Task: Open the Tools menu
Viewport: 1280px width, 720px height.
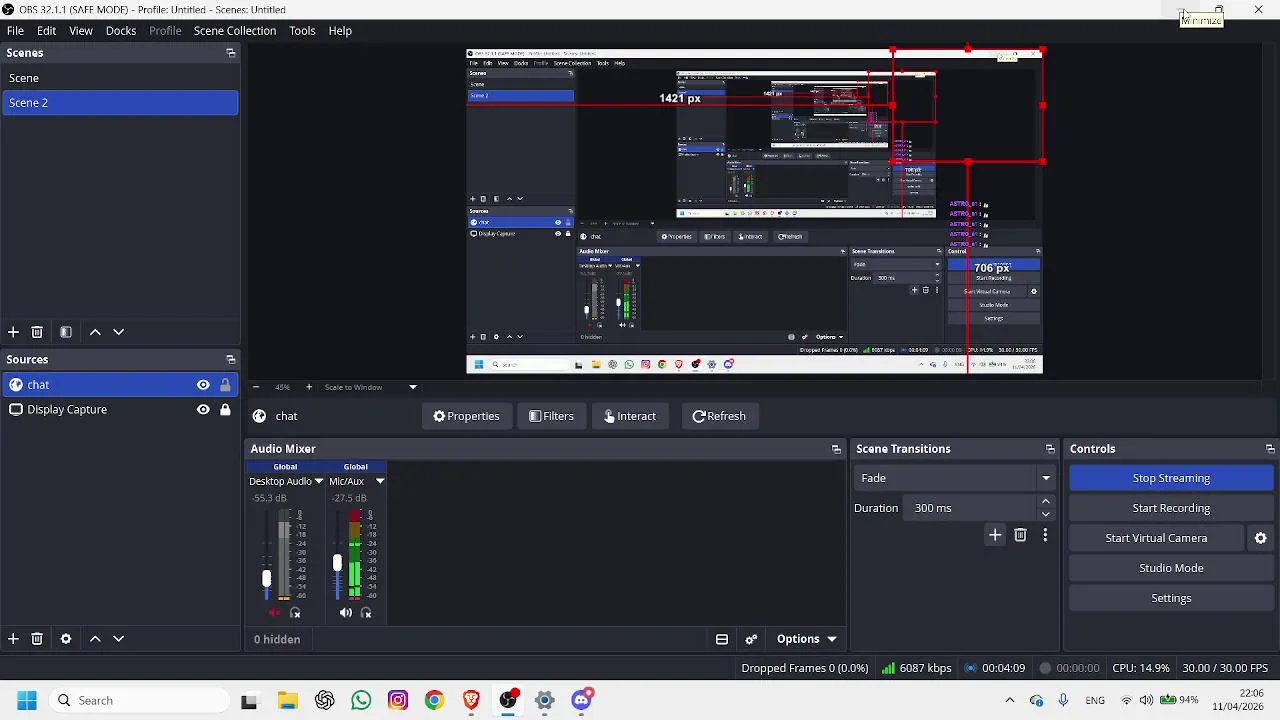Action: 302,30
